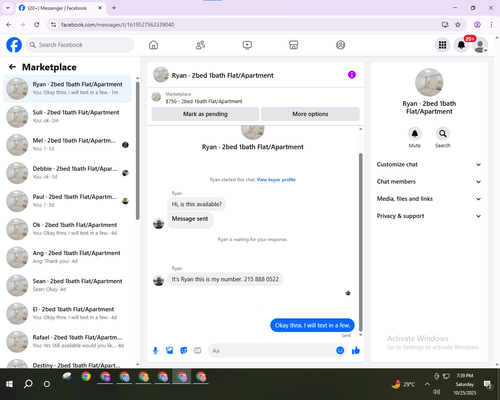Search in conversation with magnifier icon
Image resolution: width=500 pixels, height=400 pixels.
point(443,134)
